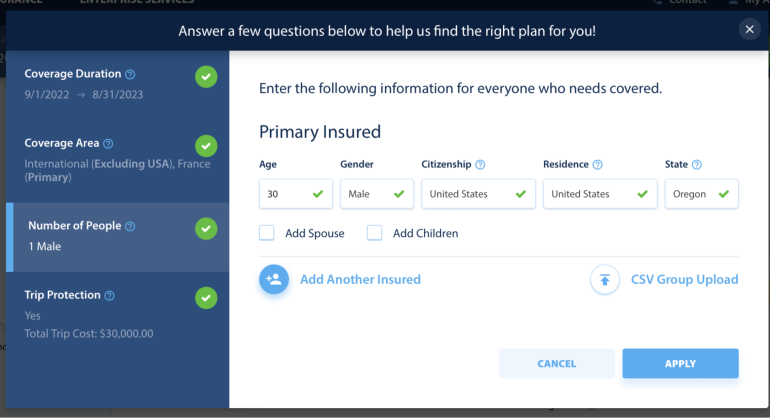Screen dimensions: 770x418
Task: Select the State dropdown showing Oregon
Action: [x=701, y=194]
